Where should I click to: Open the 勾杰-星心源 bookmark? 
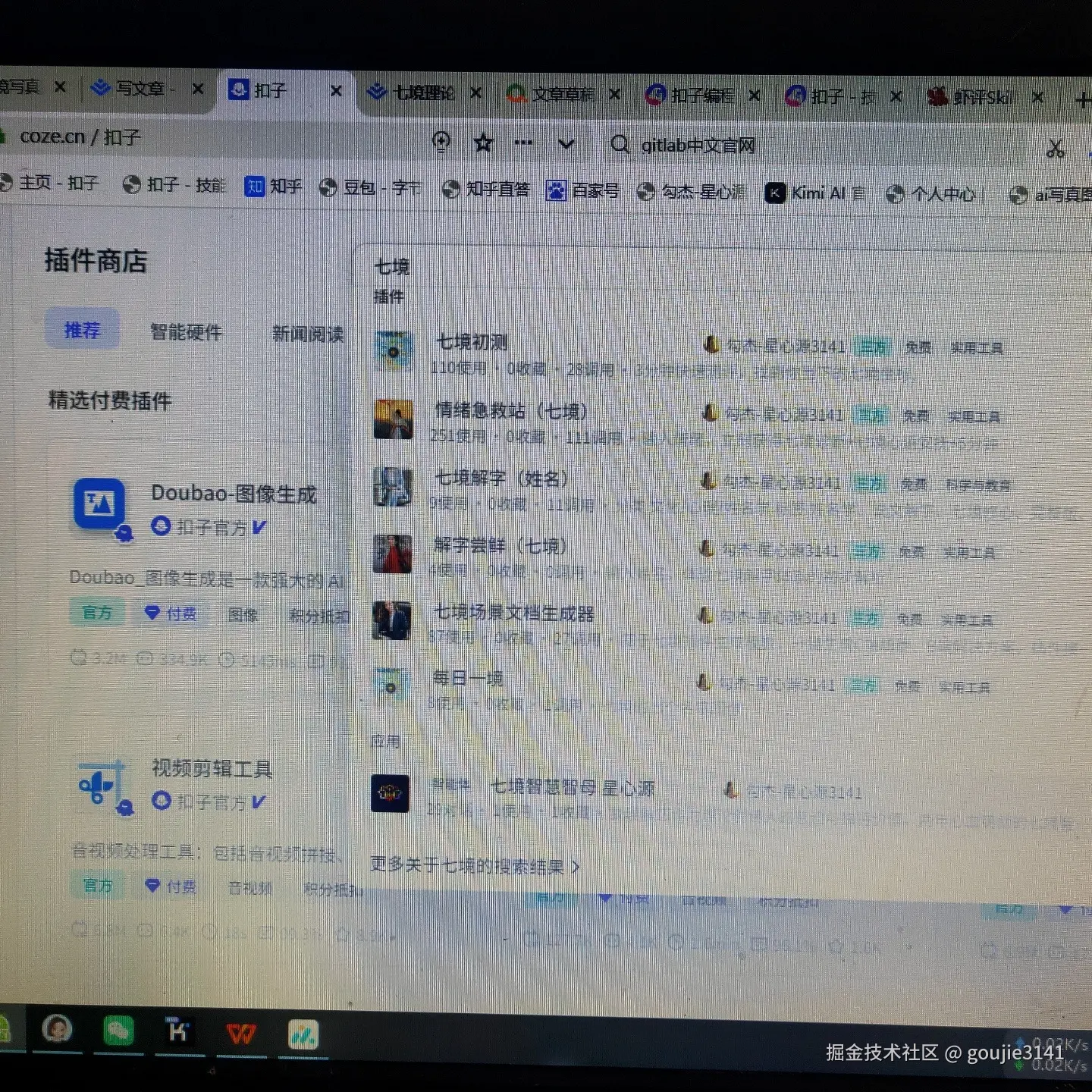pos(692,192)
